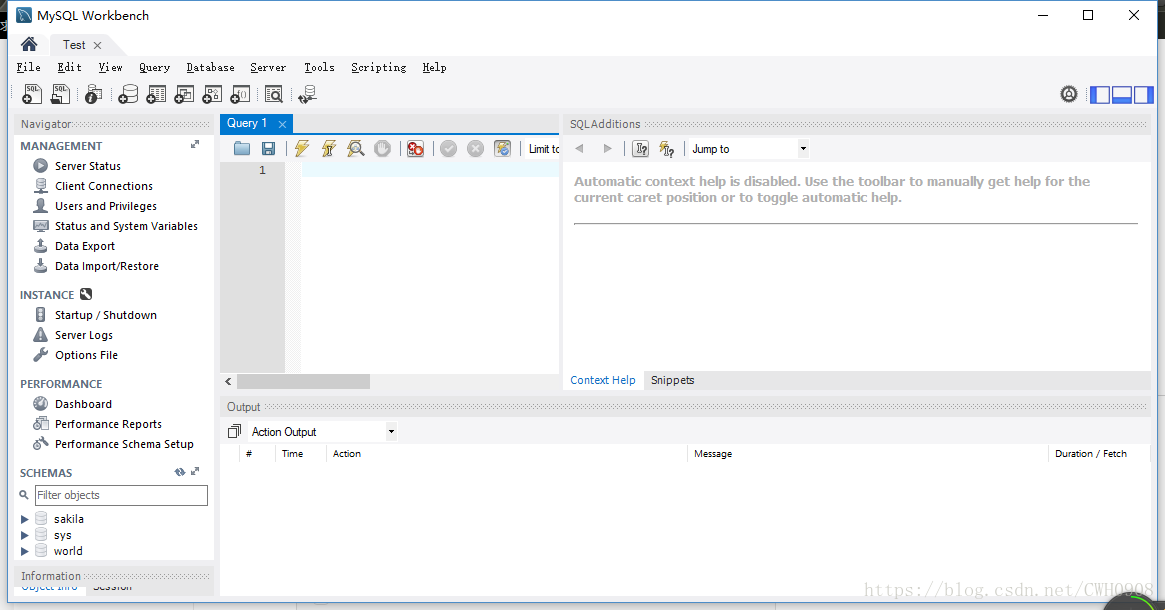Execute statement under cursor icon
1165x610 pixels.
328,149
